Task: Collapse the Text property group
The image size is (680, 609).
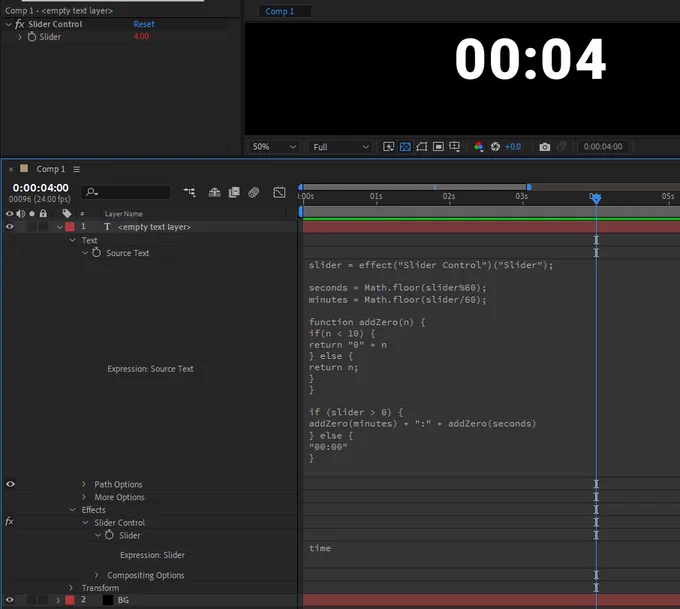Action: [x=72, y=240]
